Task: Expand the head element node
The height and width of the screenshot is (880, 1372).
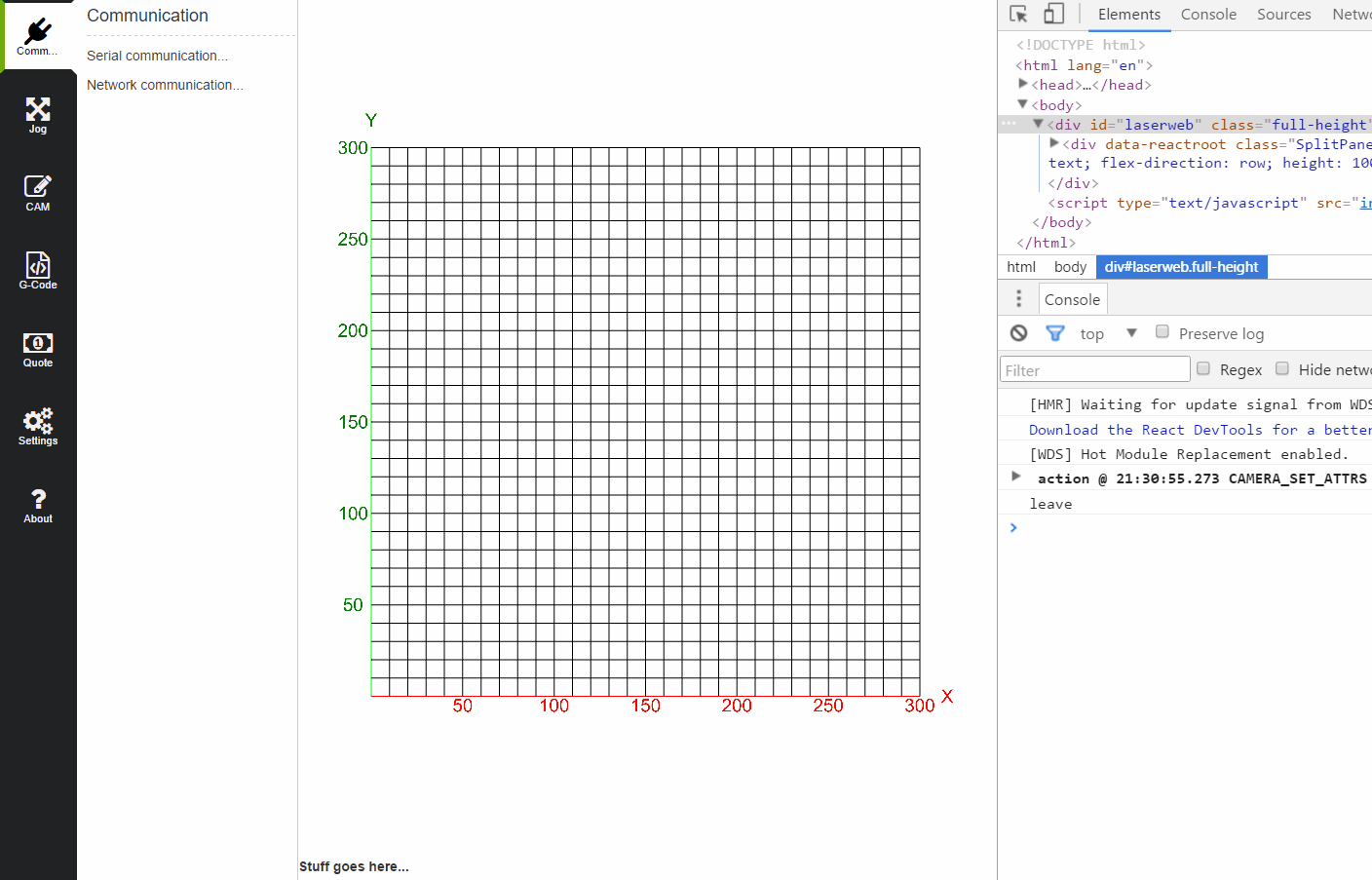Action: [x=1023, y=84]
